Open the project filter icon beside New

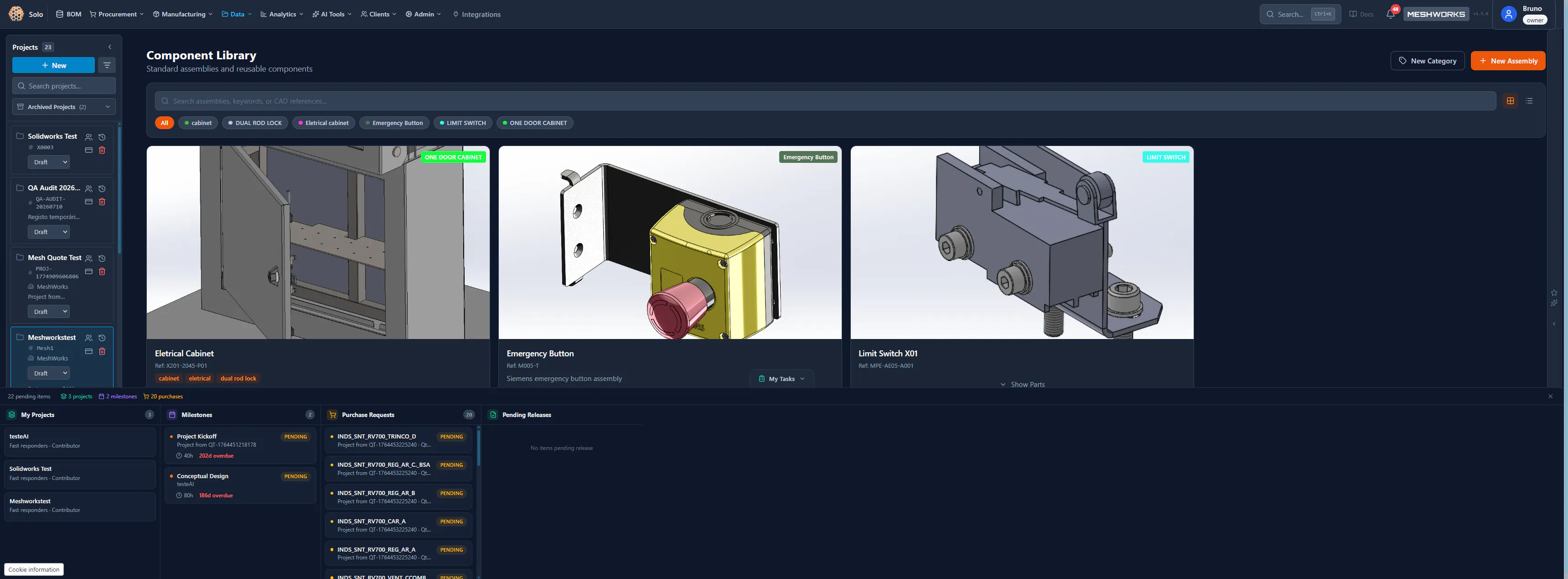pyautogui.click(x=107, y=65)
